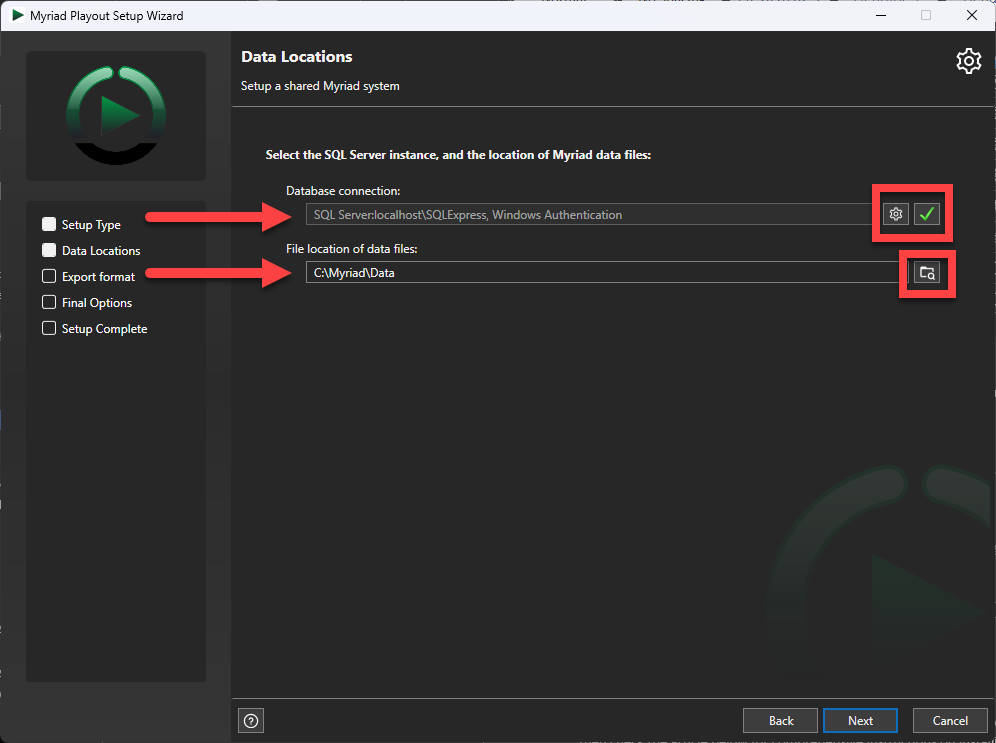Click the Myriad play logo in the sidebar
Viewport: 996px width, 743px height.
[116, 116]
